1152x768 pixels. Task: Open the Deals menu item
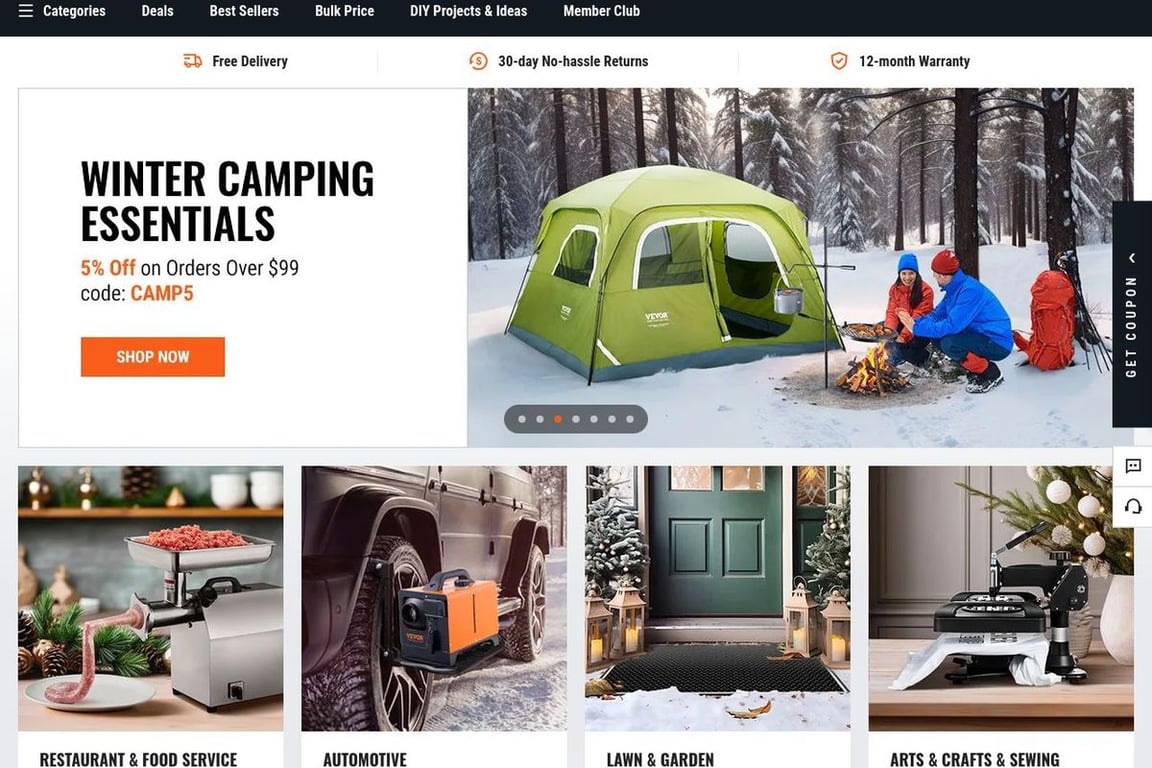tap(157, 11)
